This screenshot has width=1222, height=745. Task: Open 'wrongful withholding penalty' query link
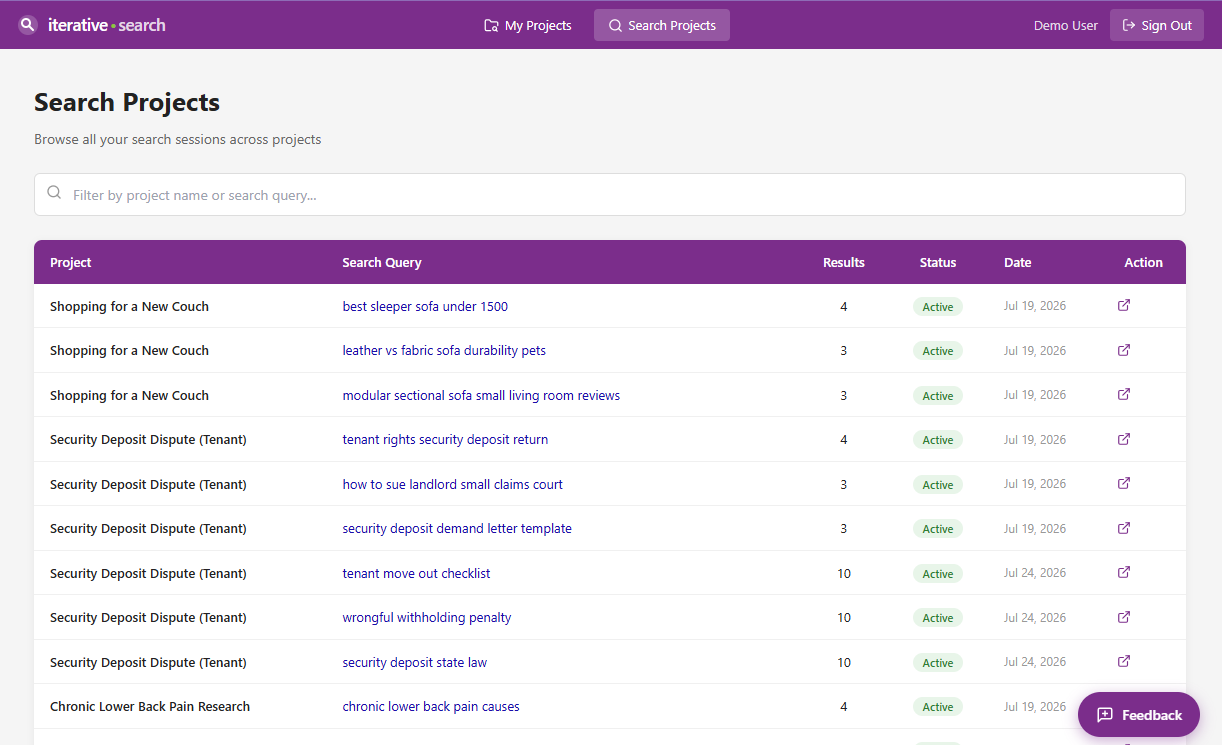tap(427, 618)
